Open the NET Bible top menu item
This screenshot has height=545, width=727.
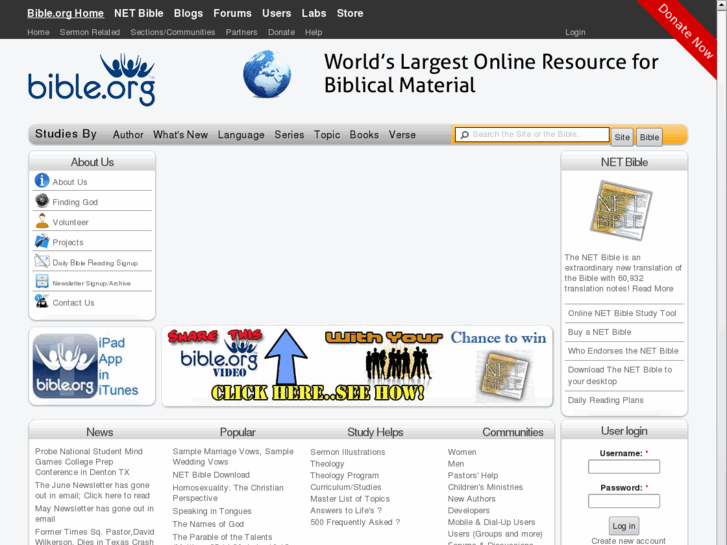click(x=139, y=13)
